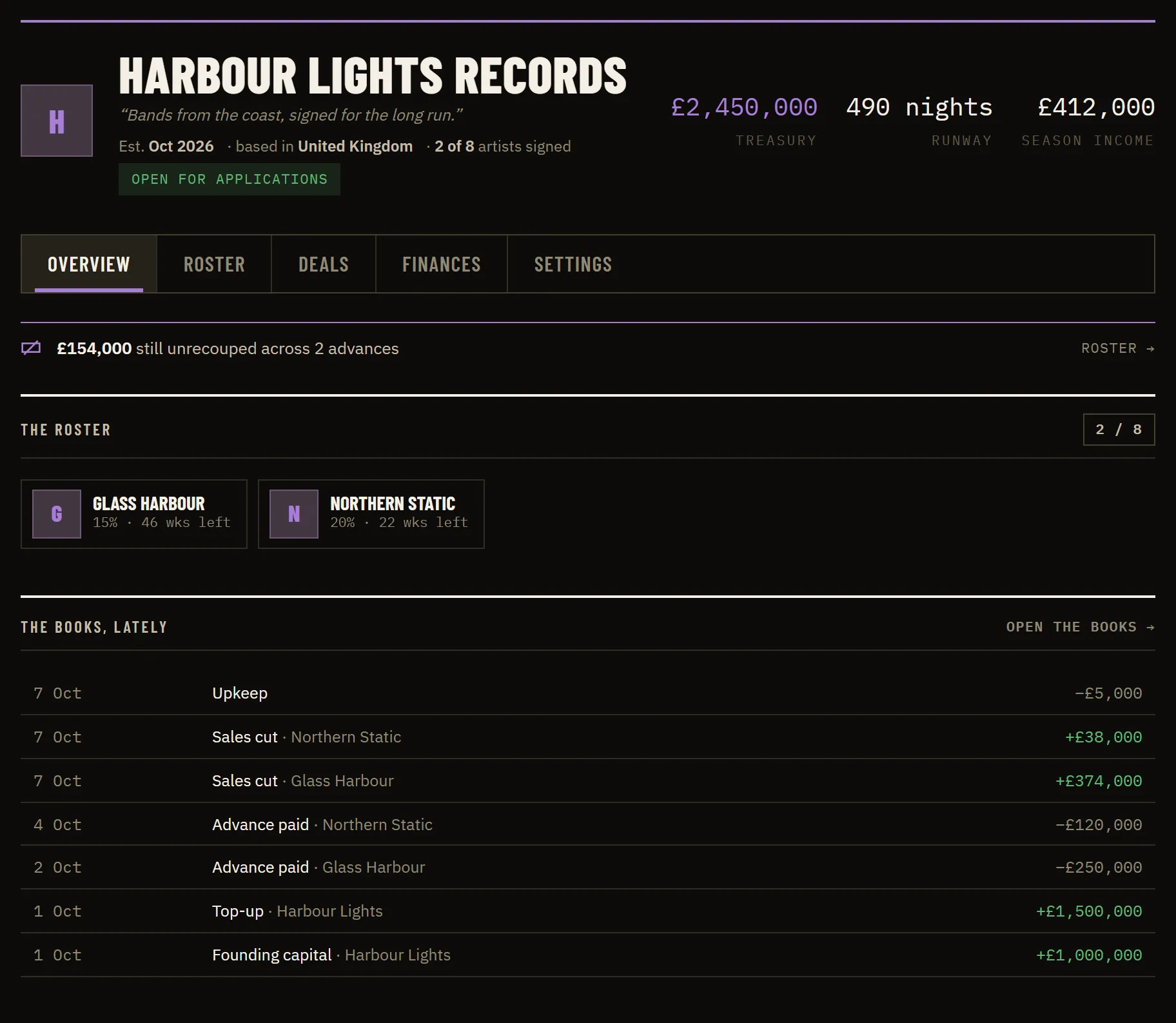
Task: Click the '2 Oct' date cell
Action: (x=57, y=868)
